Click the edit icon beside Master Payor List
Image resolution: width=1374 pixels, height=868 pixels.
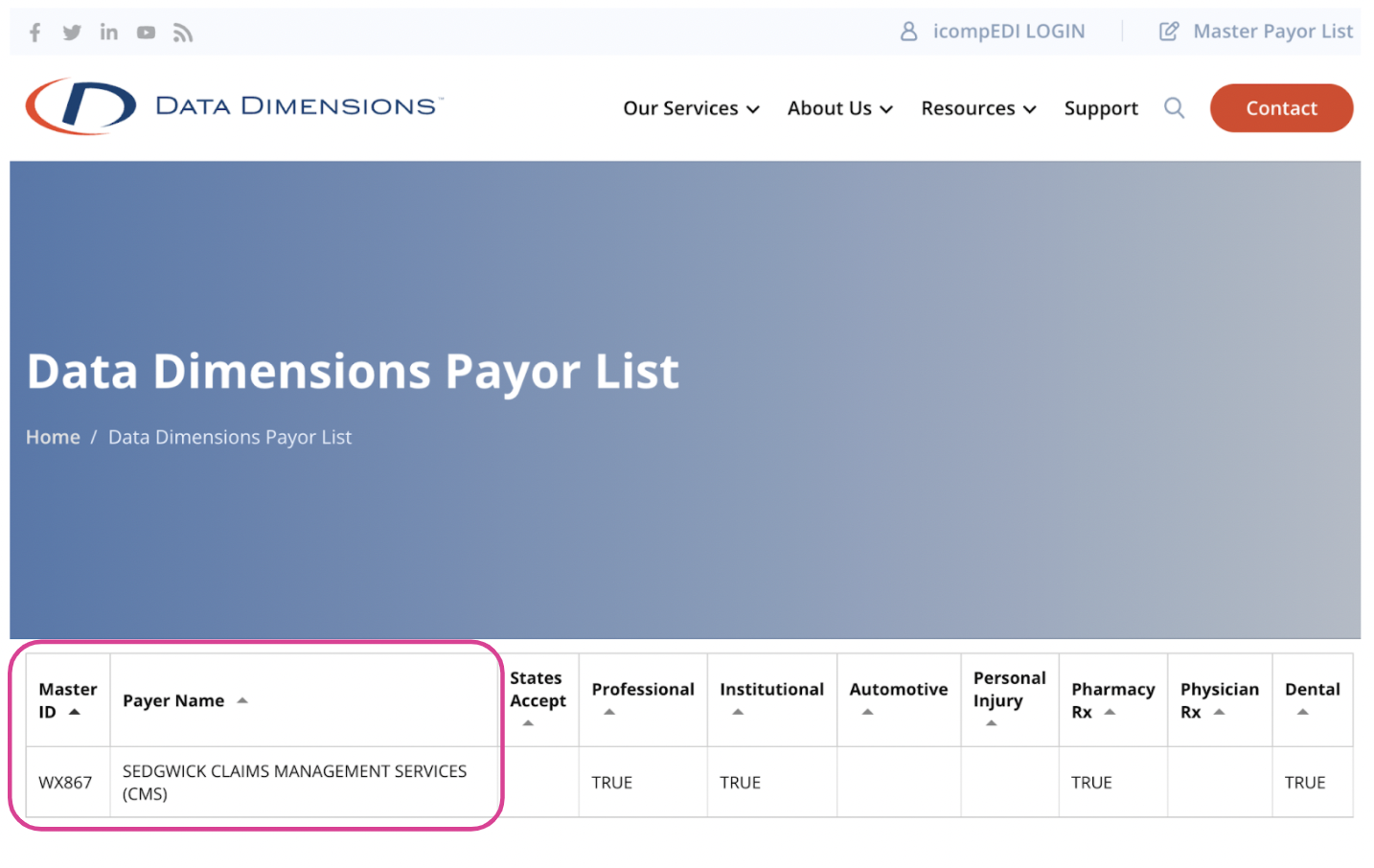click(x=1169, y=32)
